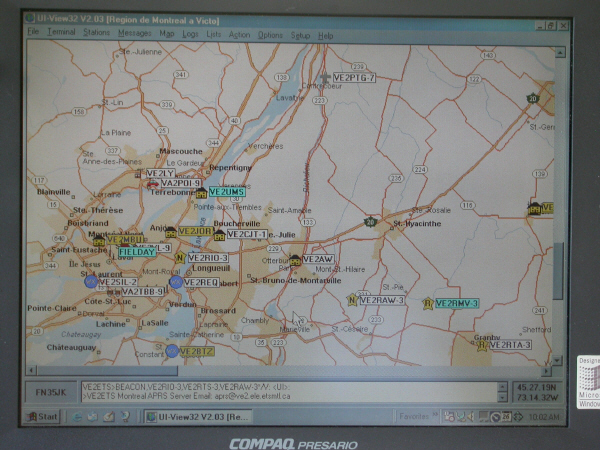Open the Stations menu
This screenshot has height=450, width=600.
(x=96, y=34)
